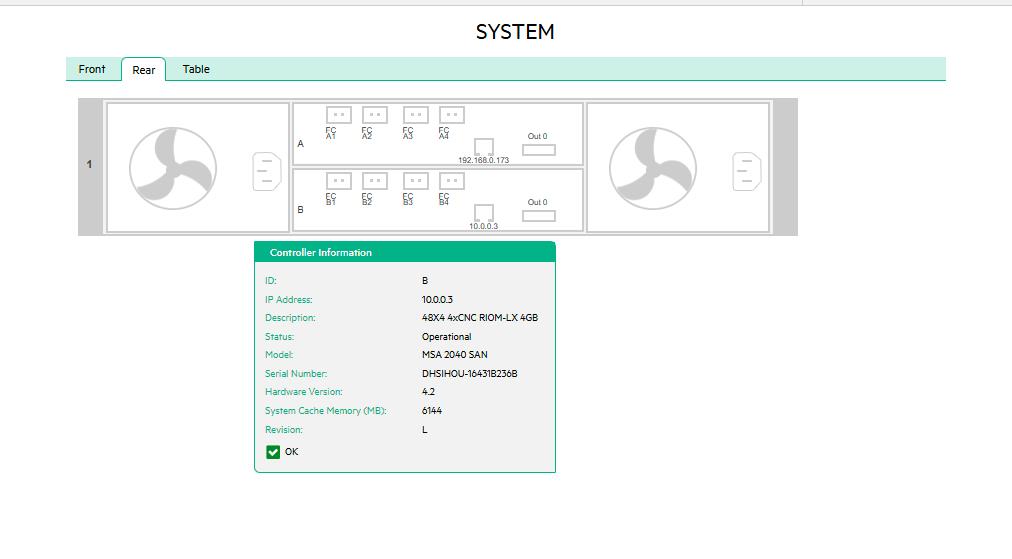Click the green OK health check icon
1012x559 pixels.
point(273,452)
